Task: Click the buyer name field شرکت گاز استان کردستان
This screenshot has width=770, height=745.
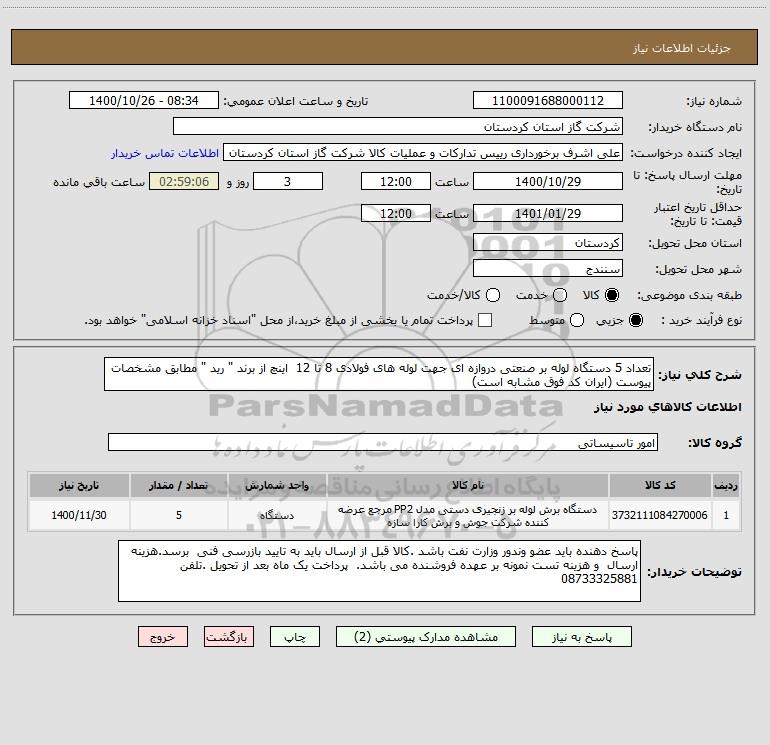Action: [x=398, y=127]
